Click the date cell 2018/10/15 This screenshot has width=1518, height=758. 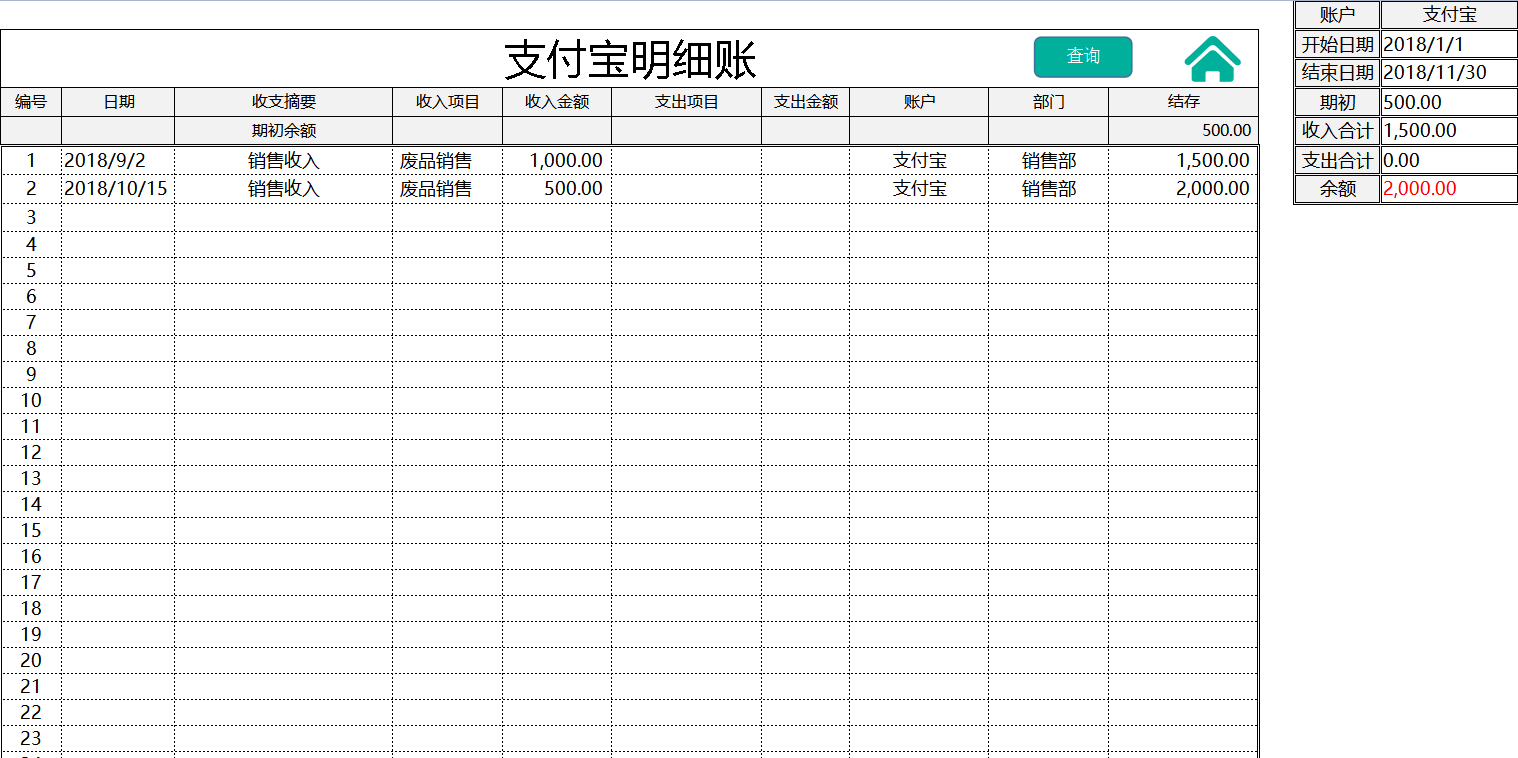coord(118,189)
